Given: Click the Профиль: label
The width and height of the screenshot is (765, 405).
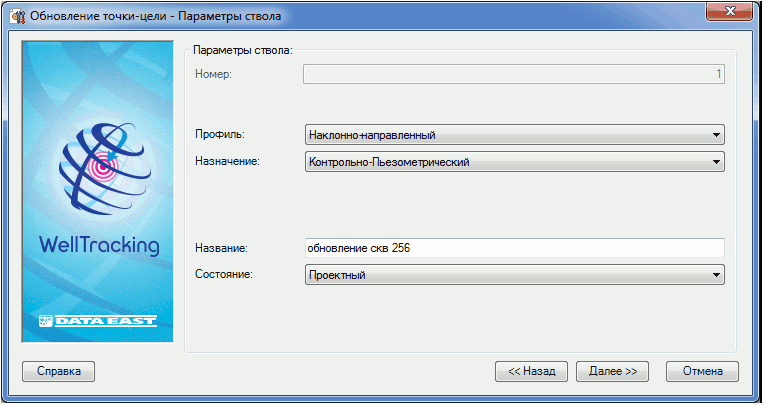Looking at the screenshot, I should point(217,134).
